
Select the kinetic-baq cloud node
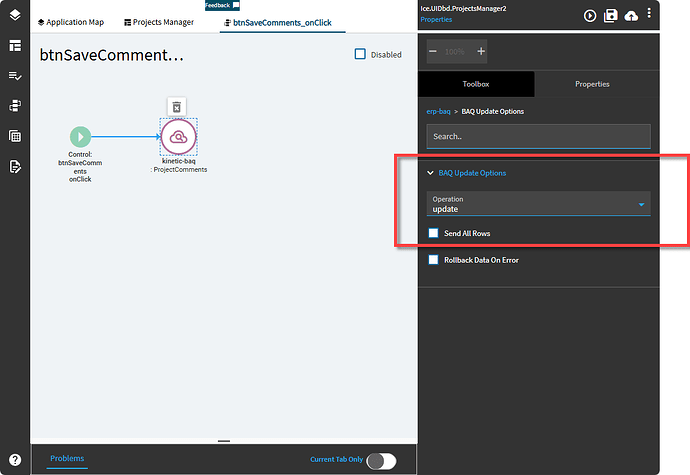(x=179, y=137)
